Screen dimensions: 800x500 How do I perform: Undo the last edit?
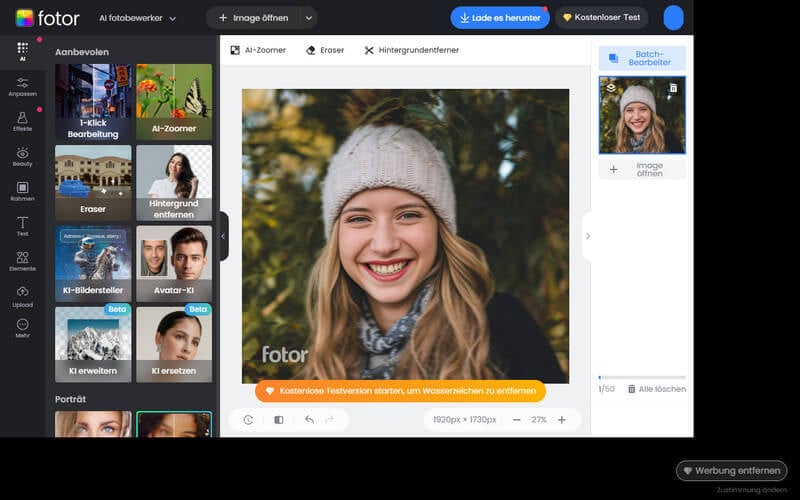(x=309, y=419)
